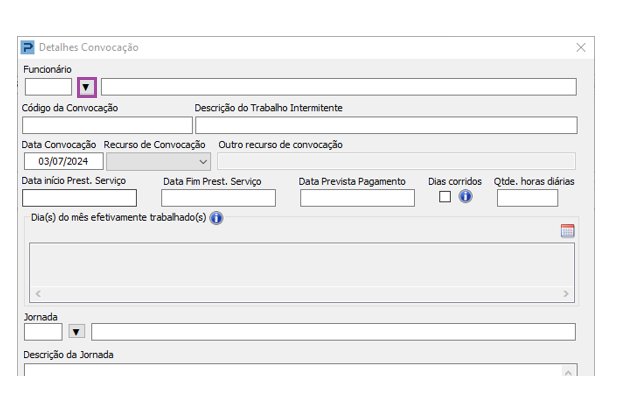Click the up arrow of Descrição da Jornada scrollbar
The image size is (619, 397).
(568, 372)
